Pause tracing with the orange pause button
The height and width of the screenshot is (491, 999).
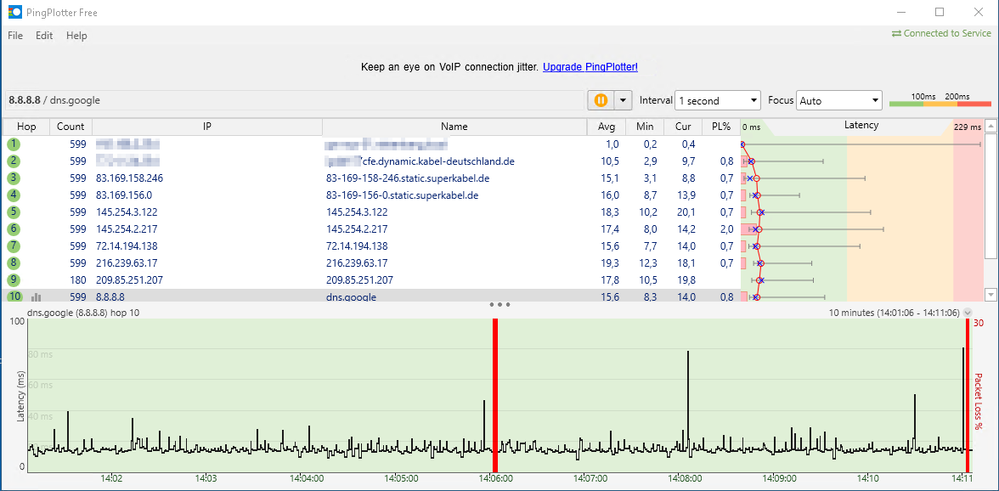(600, 100)
